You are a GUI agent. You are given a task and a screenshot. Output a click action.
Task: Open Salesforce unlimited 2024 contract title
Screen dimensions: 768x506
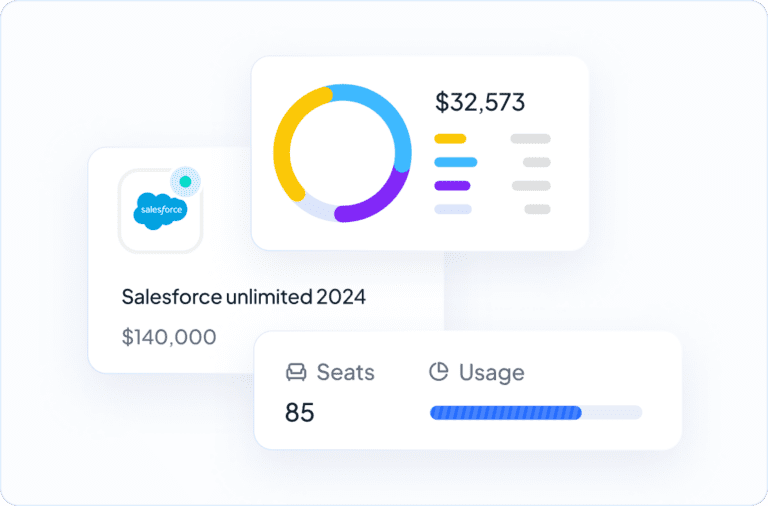tap(243, 297)
